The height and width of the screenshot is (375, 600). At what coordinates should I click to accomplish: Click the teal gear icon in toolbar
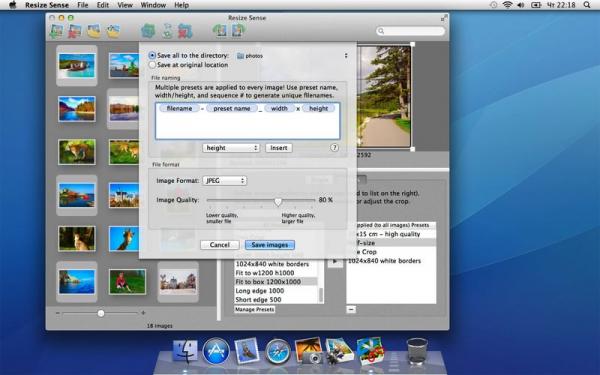[x=148, y=31]
